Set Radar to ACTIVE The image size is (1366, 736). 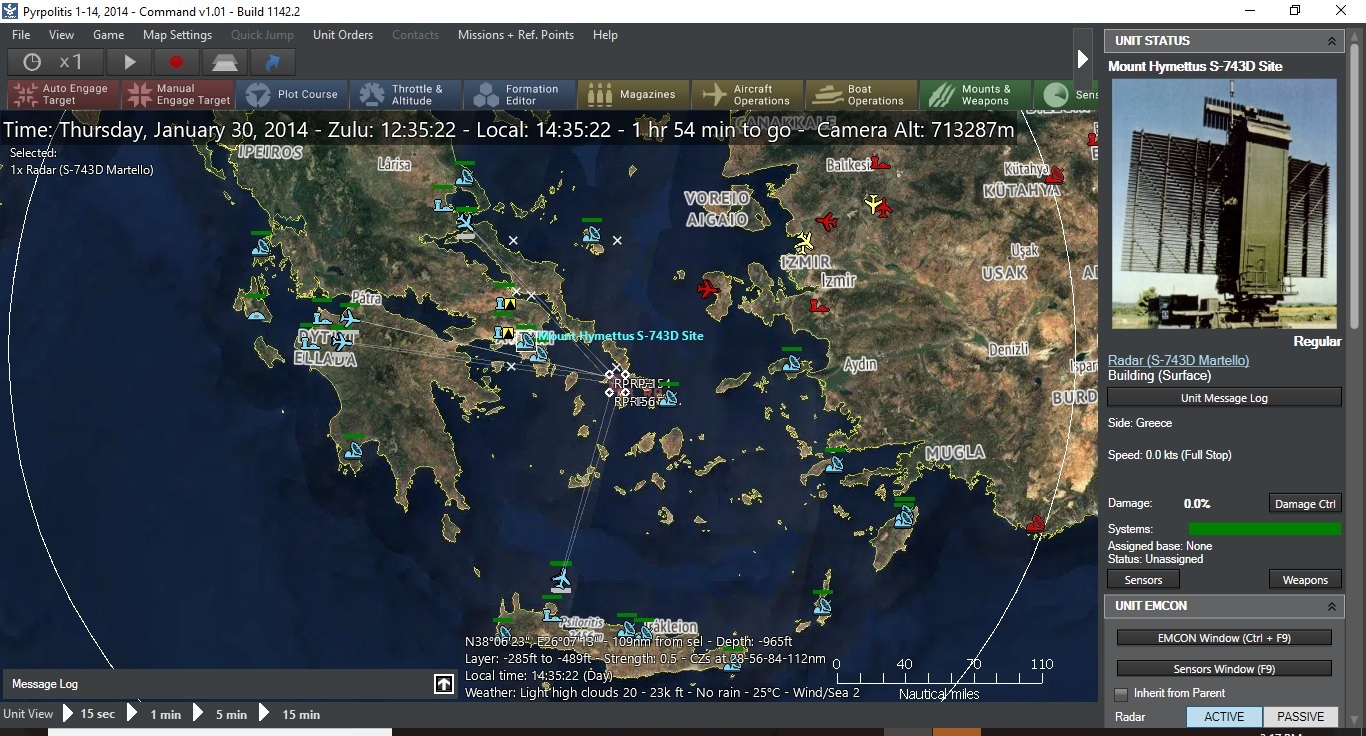[x=1224, y=717]
